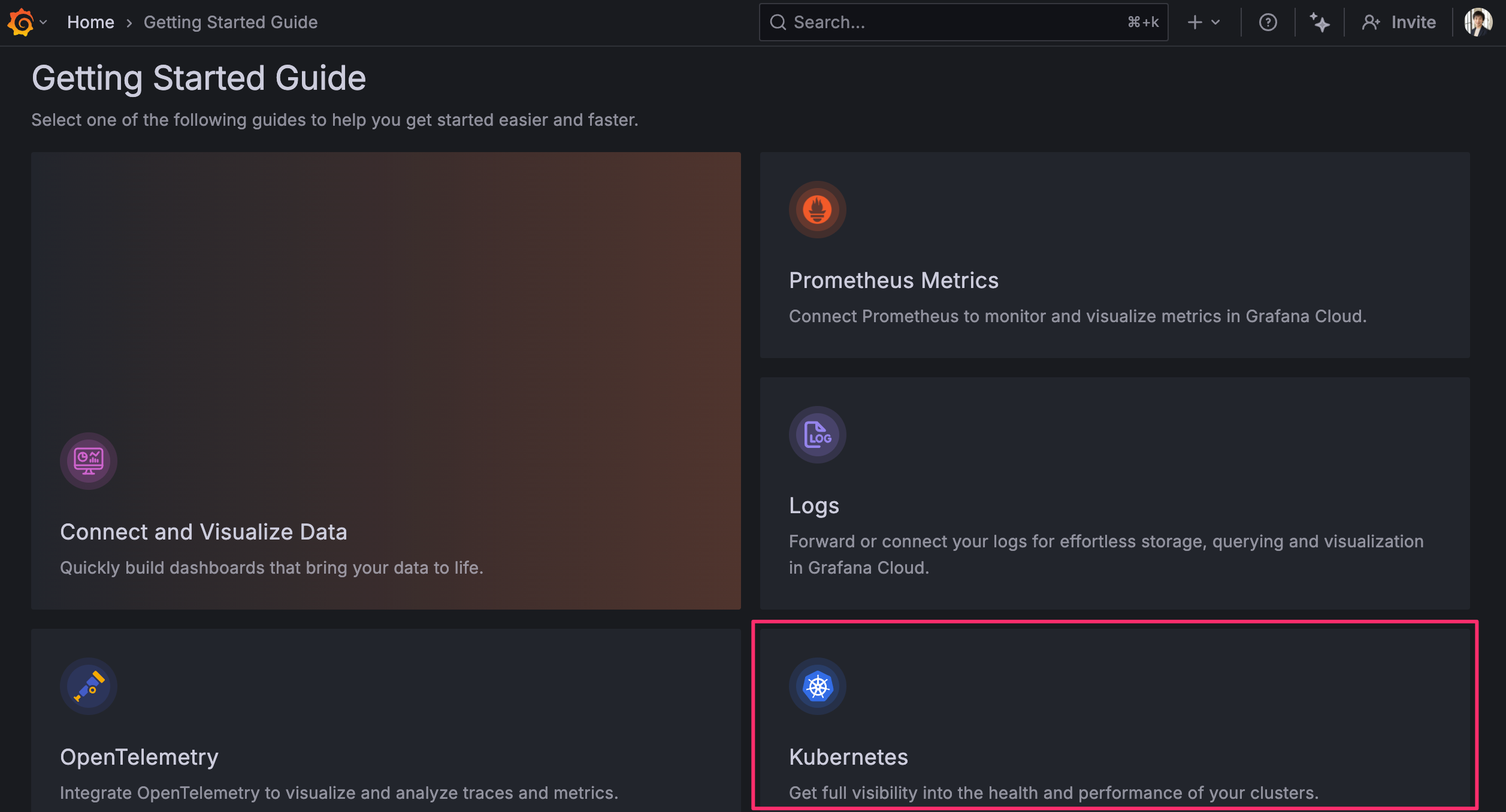Go to Home breadcrumb link

click(90, 22)
